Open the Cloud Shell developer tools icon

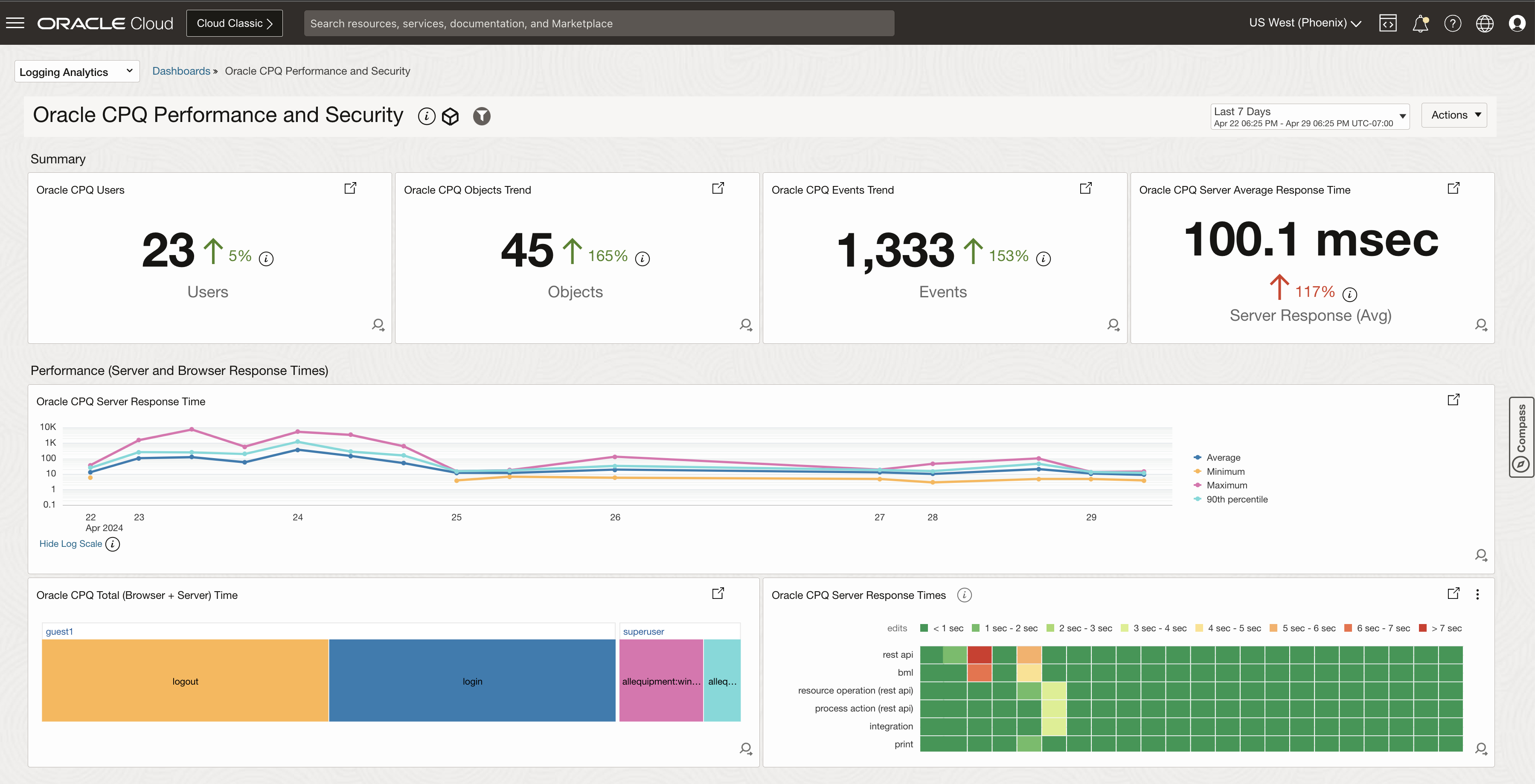pyautogui.click(x=1388, y=23)
